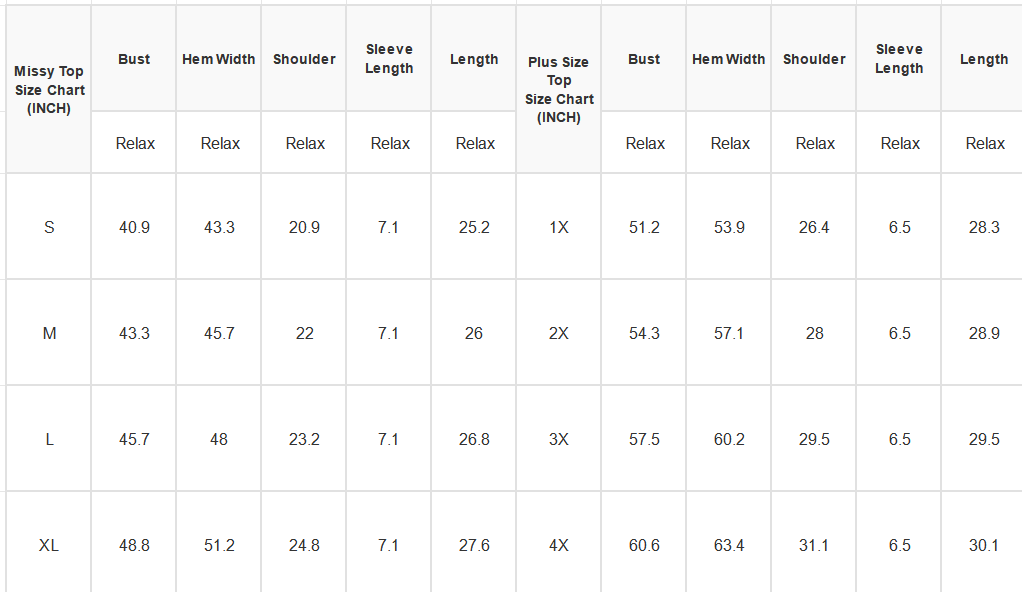The image size is (1022, 592).
Task: Click the 3X plus size label
Action: click(559, 439)
